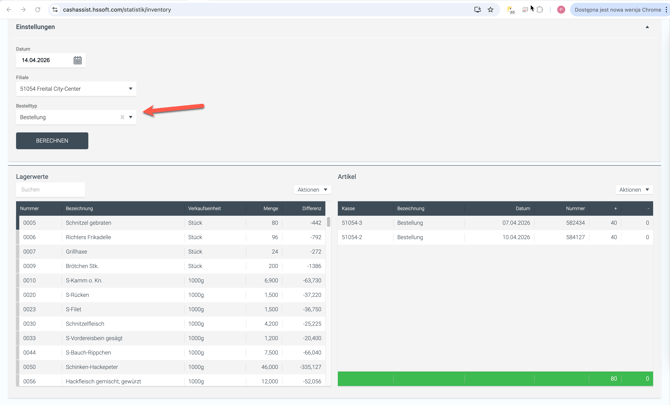Clear the Bestelltyp selection with X

(x=122, y=117)
